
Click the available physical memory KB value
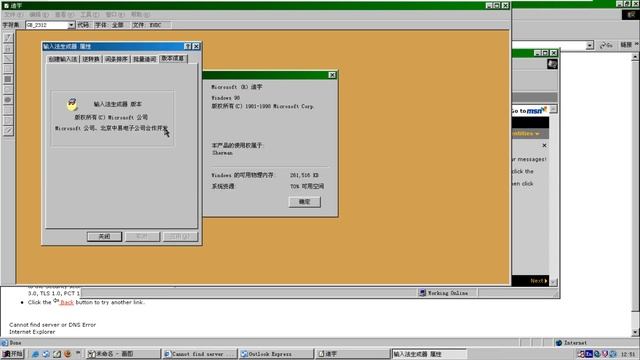304,175
